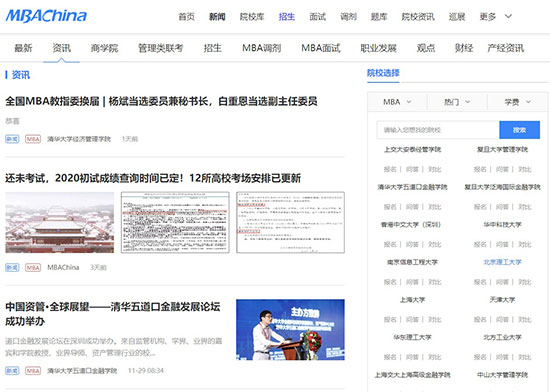Open school 上海大学
Viewport: 550px width, 392px height.
coord(412,300)
